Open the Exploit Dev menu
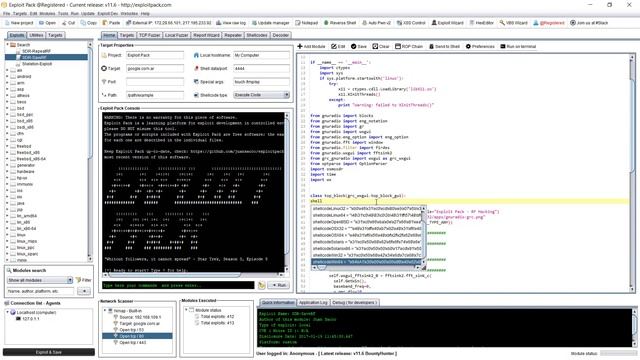The width and height of the screenshot is (640, 360). (x=107, y=13)
